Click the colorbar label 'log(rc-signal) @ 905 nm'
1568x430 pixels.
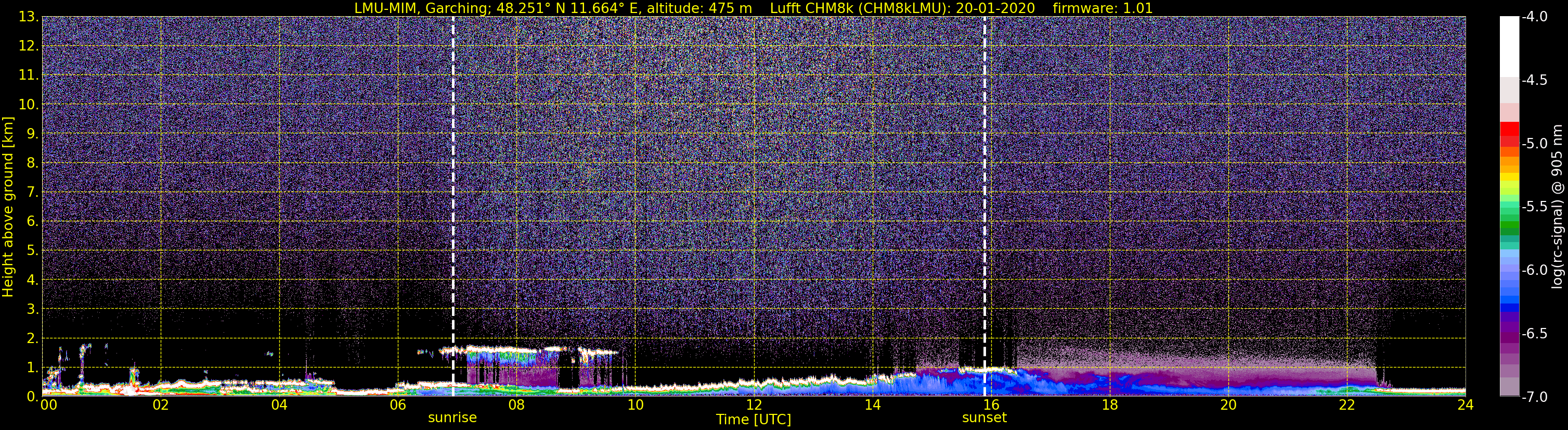pyautogui.click(x=1557, y=207)
